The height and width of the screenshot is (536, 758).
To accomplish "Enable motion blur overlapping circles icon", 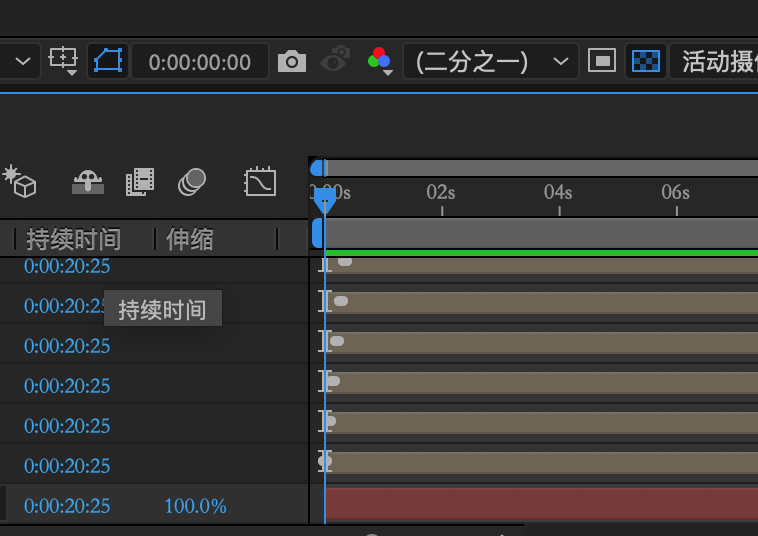I will click(x=192, y=182).
